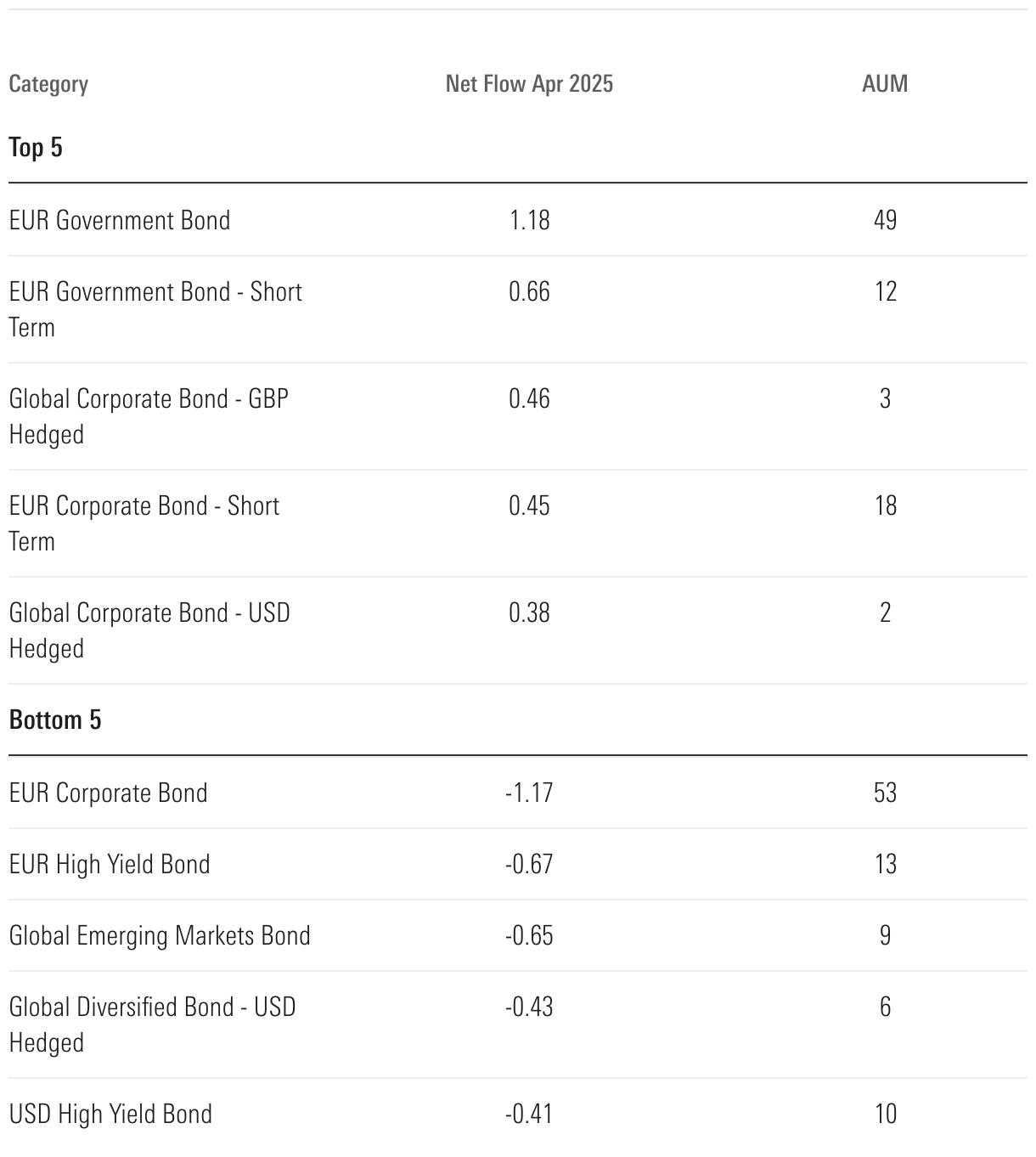
Task: Click the EUR Government Bond row label
Action: click(120, 221)
